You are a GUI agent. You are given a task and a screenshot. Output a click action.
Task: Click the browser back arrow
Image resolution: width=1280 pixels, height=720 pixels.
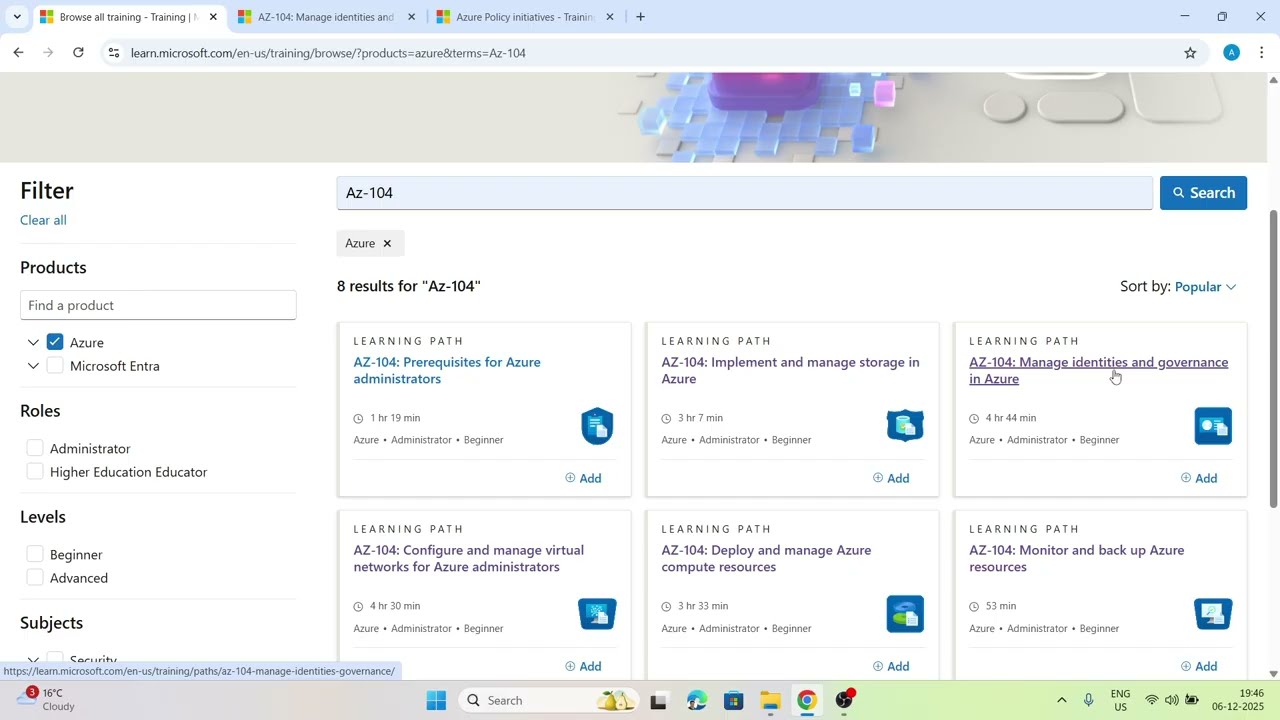click(x=18, y=53)
